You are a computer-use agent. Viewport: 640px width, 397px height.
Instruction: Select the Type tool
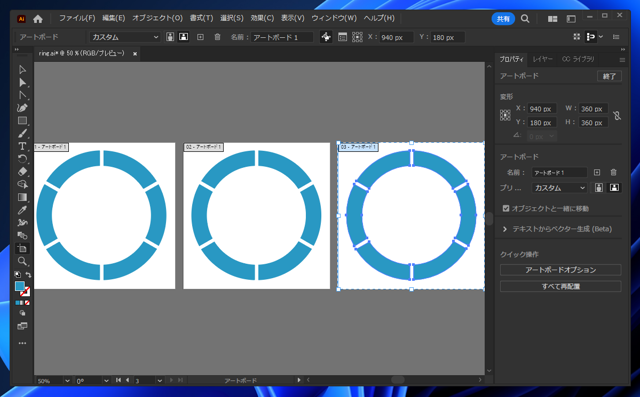22,146
